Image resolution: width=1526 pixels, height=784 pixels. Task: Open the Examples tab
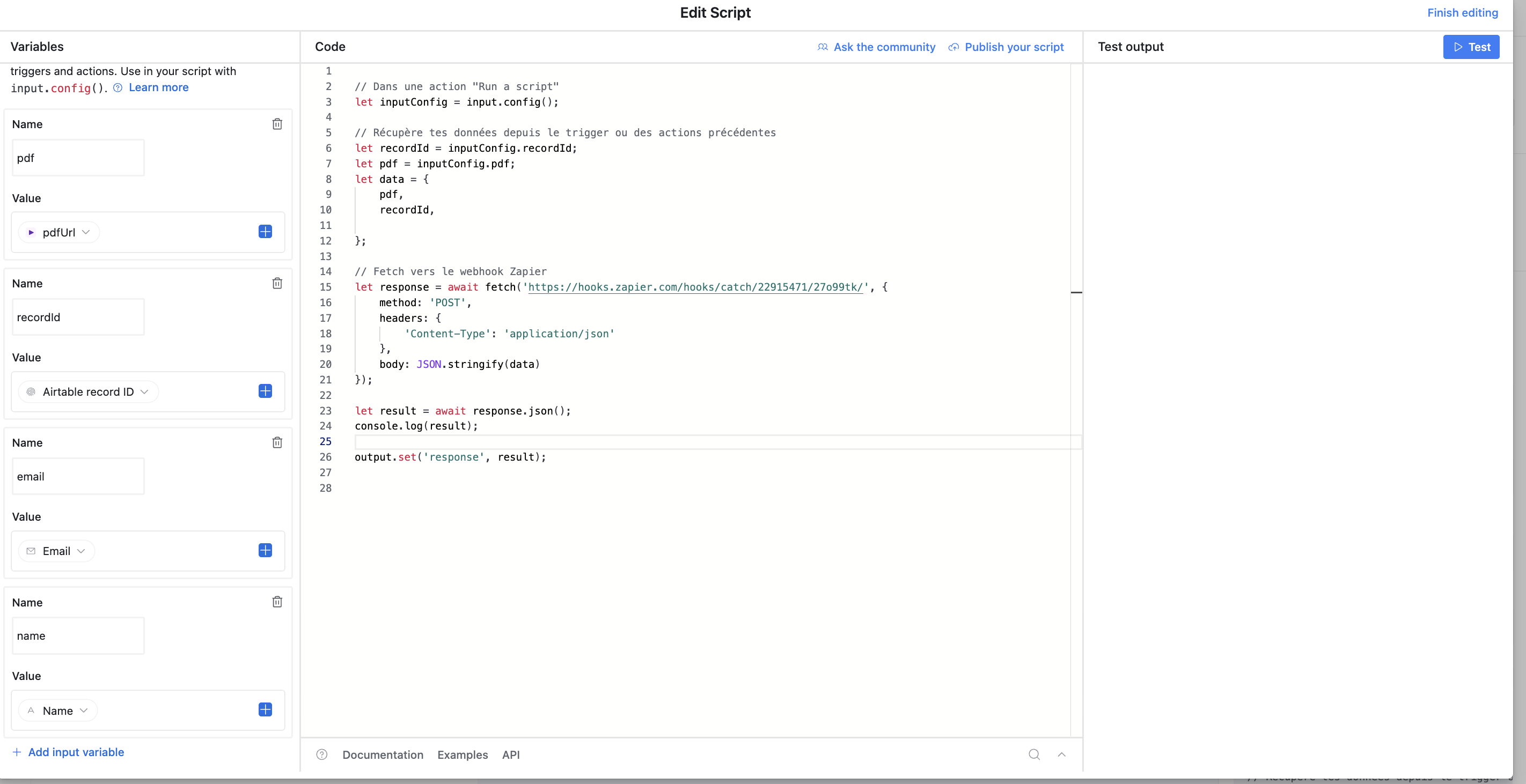point(462,755)
